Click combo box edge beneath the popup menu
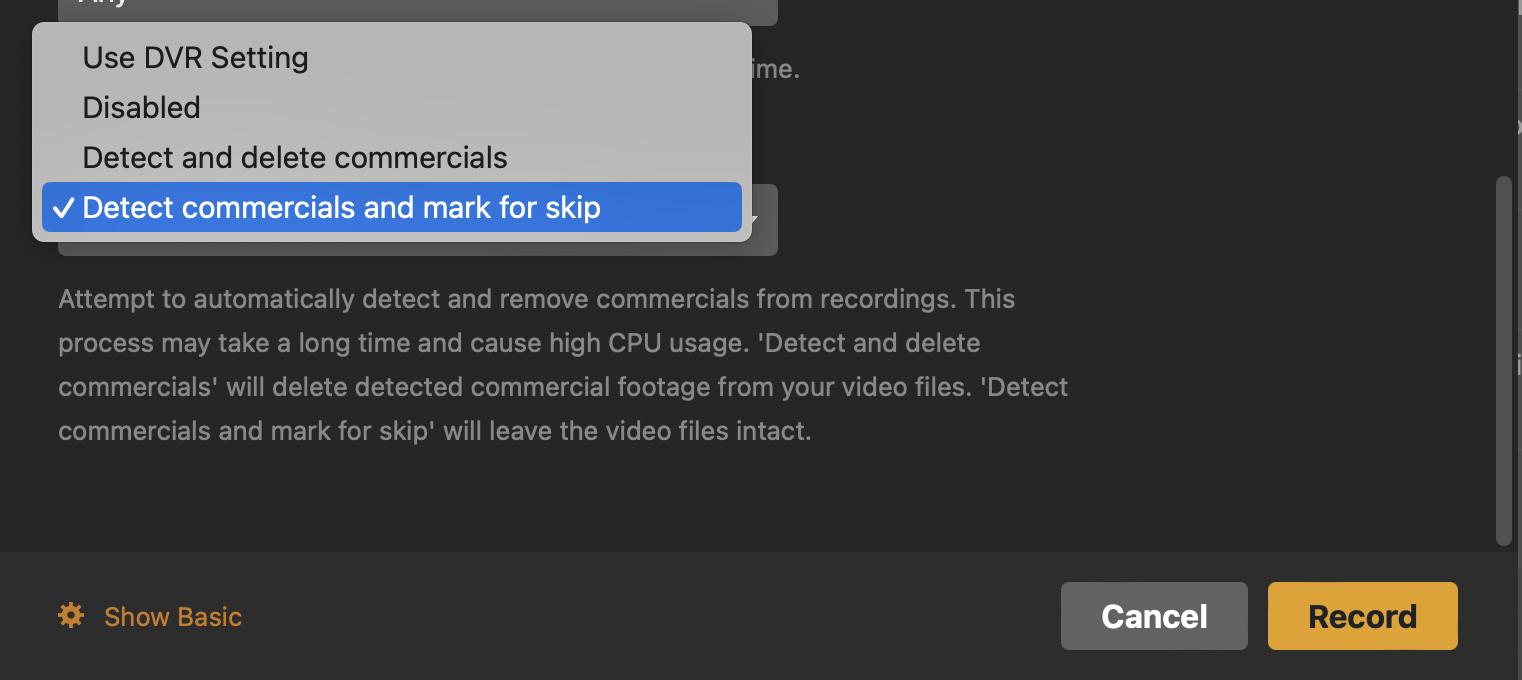 point(418,248)
